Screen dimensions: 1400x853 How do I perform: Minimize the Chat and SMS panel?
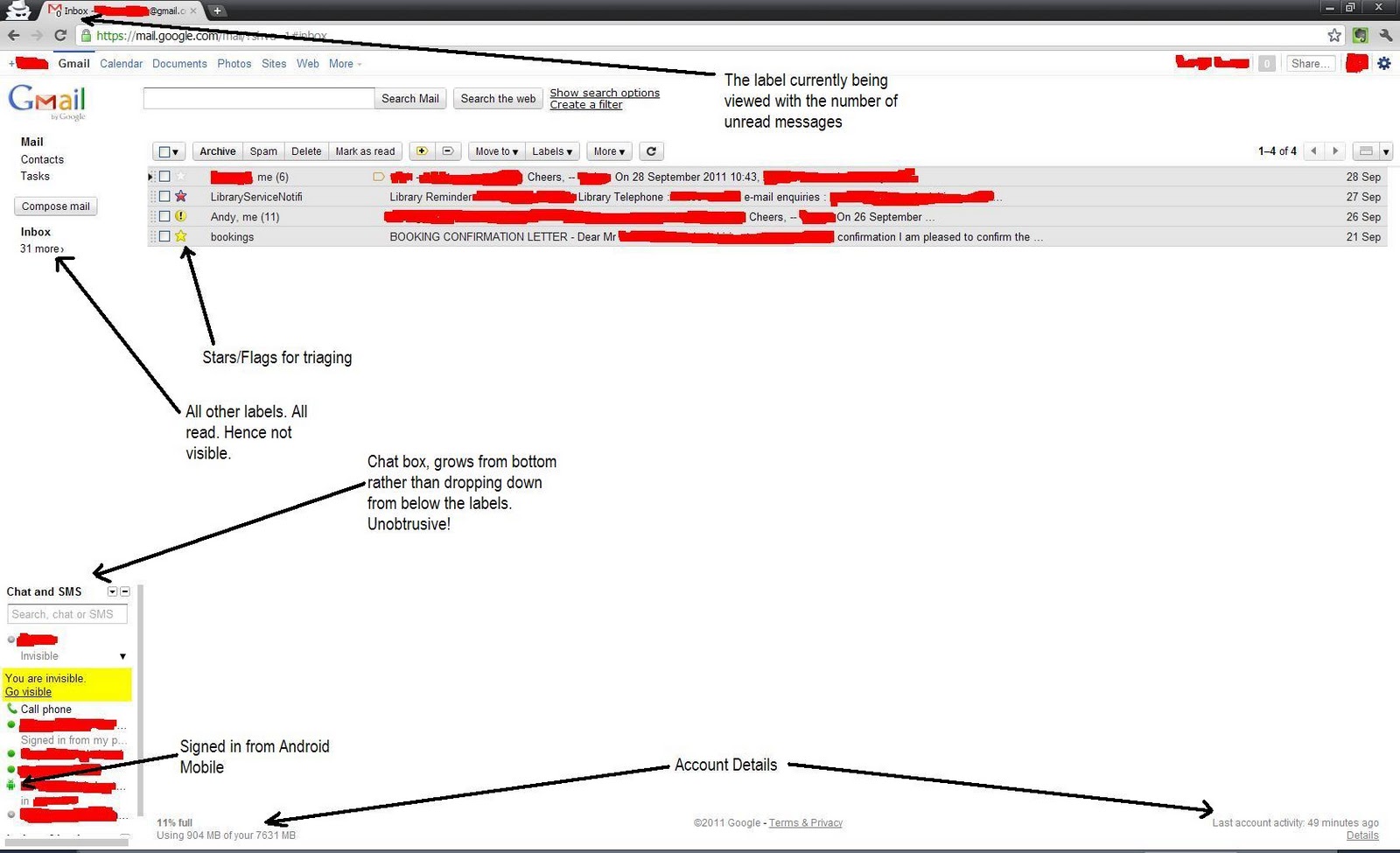(125, 591)
